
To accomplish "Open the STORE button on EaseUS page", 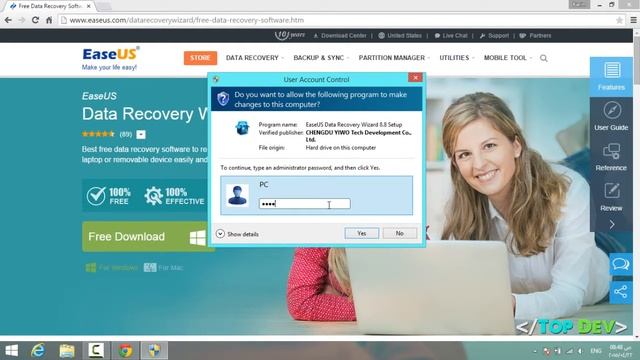I will [200, 58].
